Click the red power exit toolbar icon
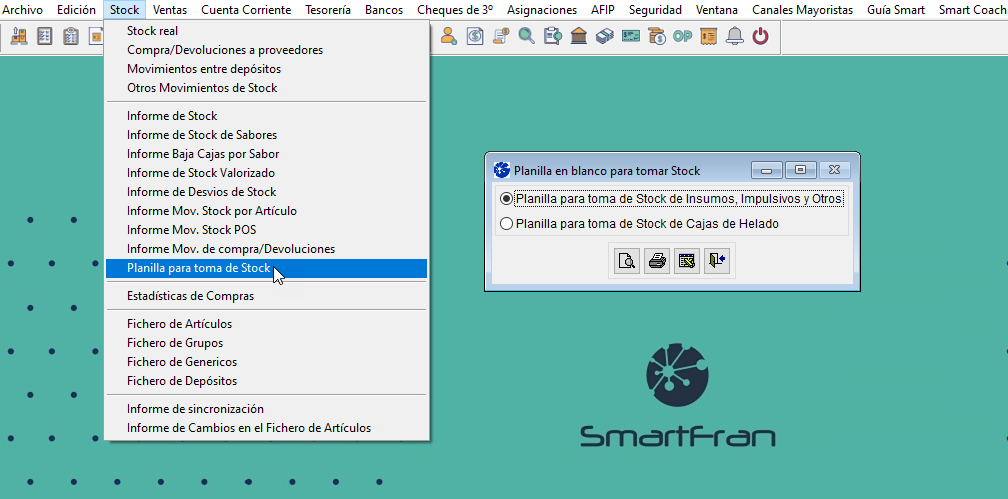 (760, 36)
